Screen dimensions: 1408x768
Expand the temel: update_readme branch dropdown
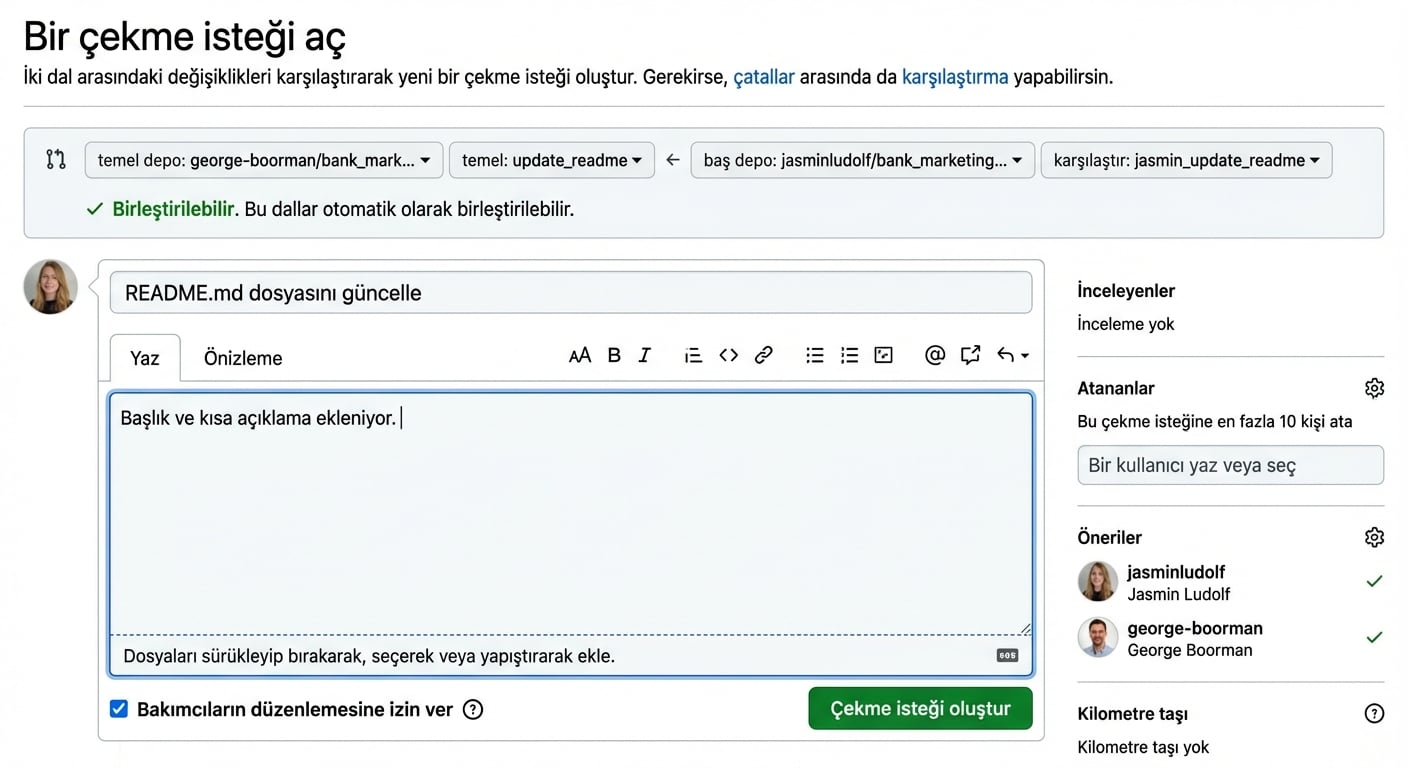tap(551, 160)
